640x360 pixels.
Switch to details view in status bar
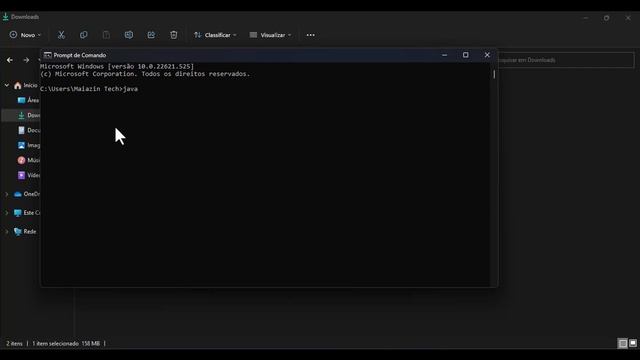point(622,344)
